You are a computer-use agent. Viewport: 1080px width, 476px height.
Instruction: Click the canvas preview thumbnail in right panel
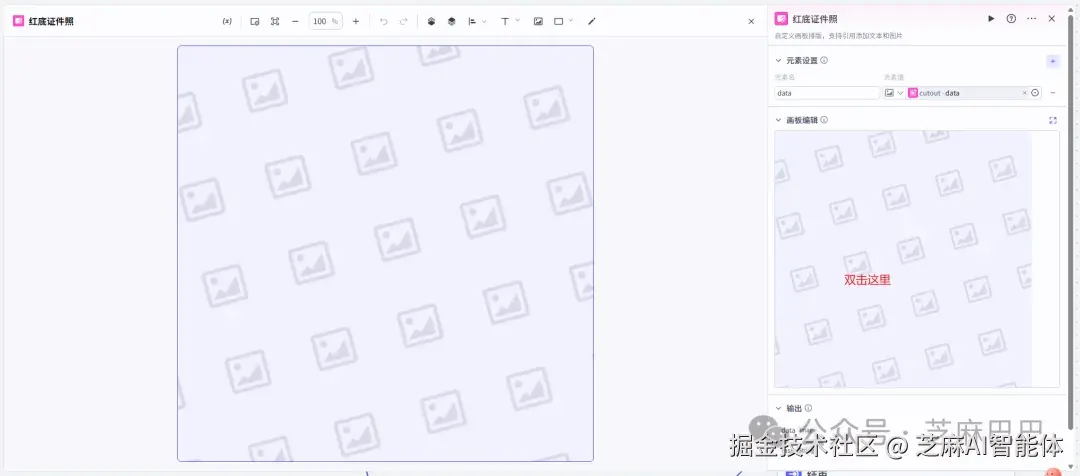[x=917, y=259]
